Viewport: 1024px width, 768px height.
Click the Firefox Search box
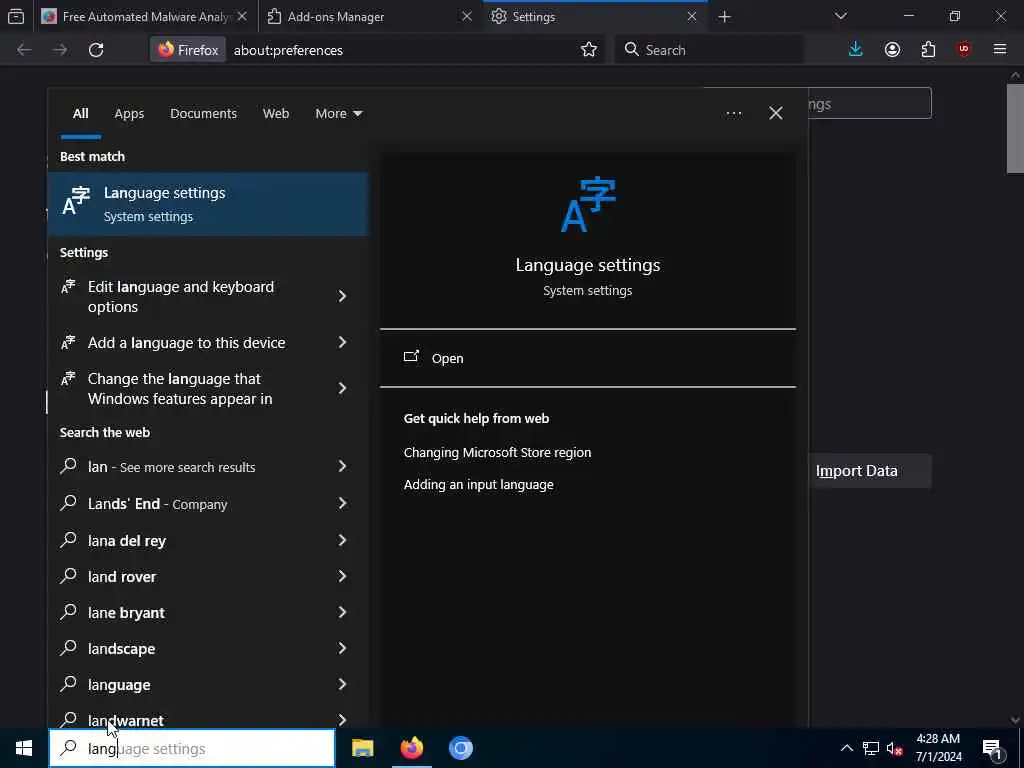point(709,50)
